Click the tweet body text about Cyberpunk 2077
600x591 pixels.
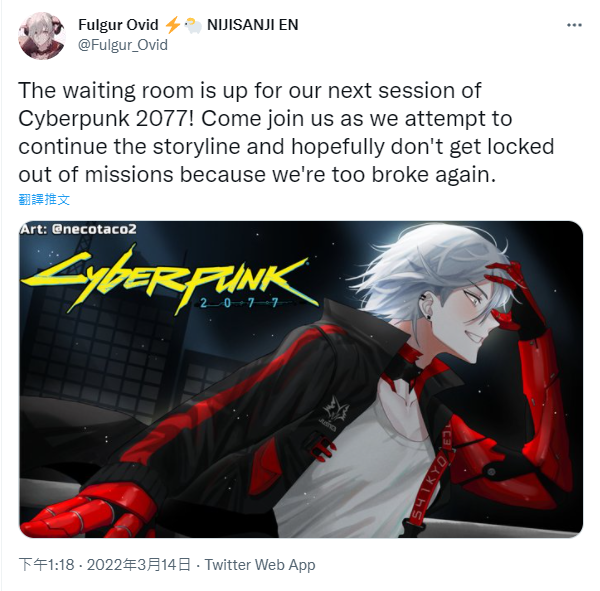286,132
